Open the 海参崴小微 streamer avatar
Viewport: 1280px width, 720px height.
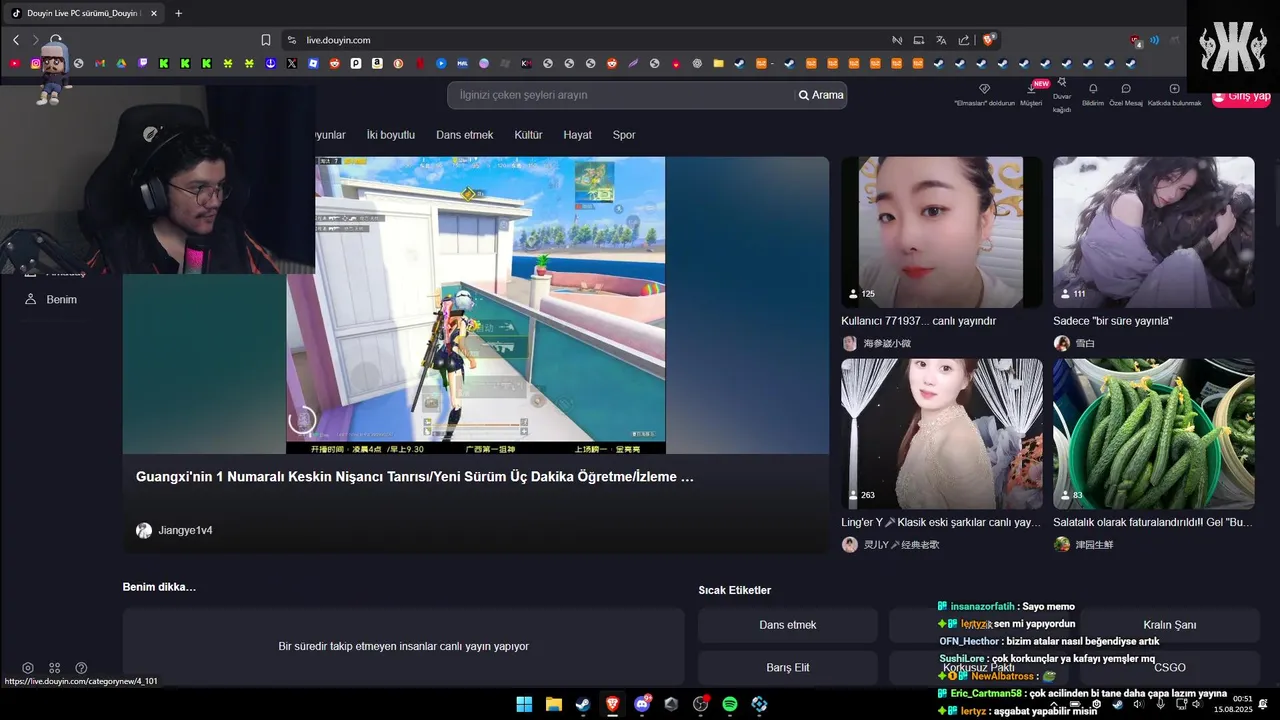850,343
